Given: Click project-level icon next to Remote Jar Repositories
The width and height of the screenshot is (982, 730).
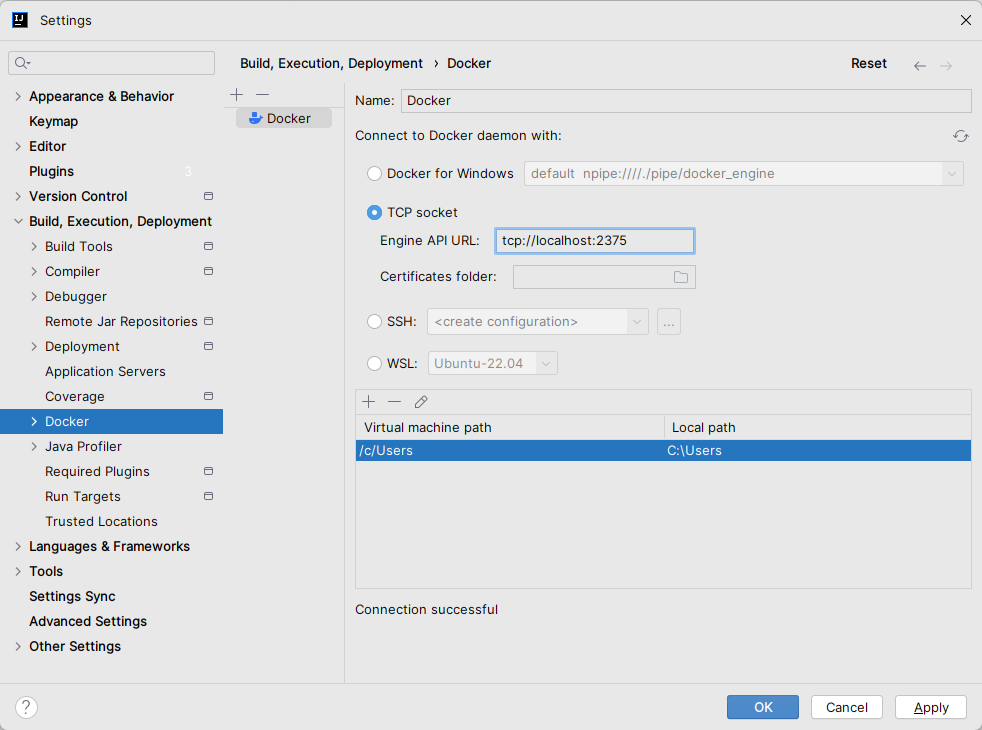Looking at the screenshot, I should [x=209, y=321].
